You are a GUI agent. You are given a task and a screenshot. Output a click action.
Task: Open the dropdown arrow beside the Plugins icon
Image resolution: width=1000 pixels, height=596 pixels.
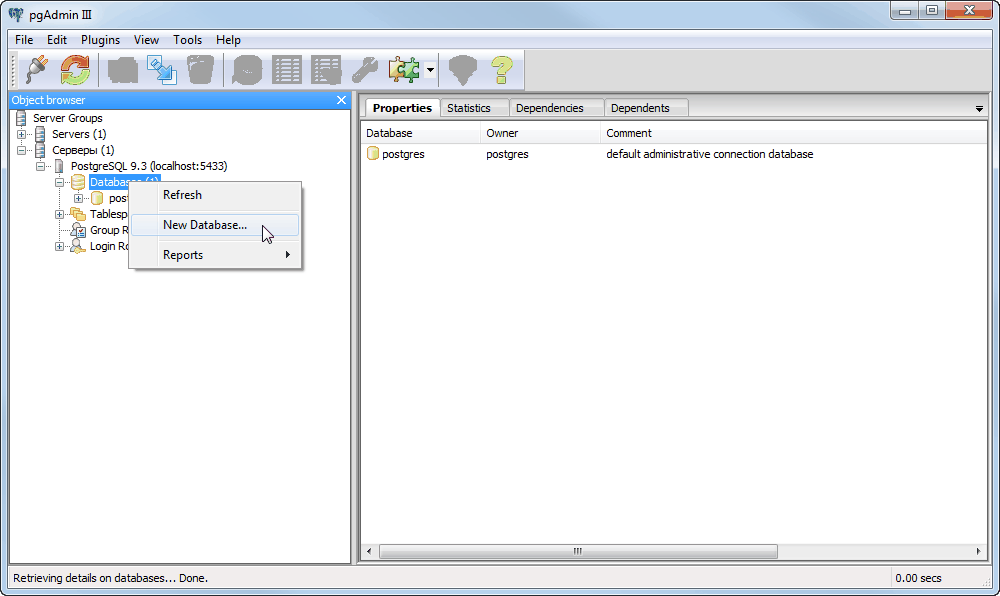430,70
